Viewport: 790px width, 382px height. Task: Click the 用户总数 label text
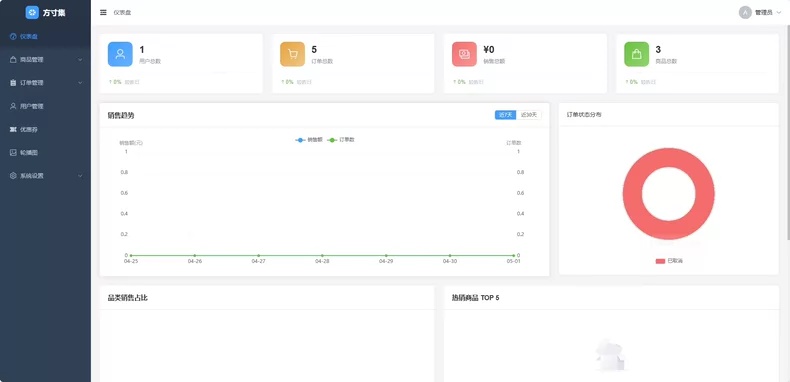click(150, 61)
